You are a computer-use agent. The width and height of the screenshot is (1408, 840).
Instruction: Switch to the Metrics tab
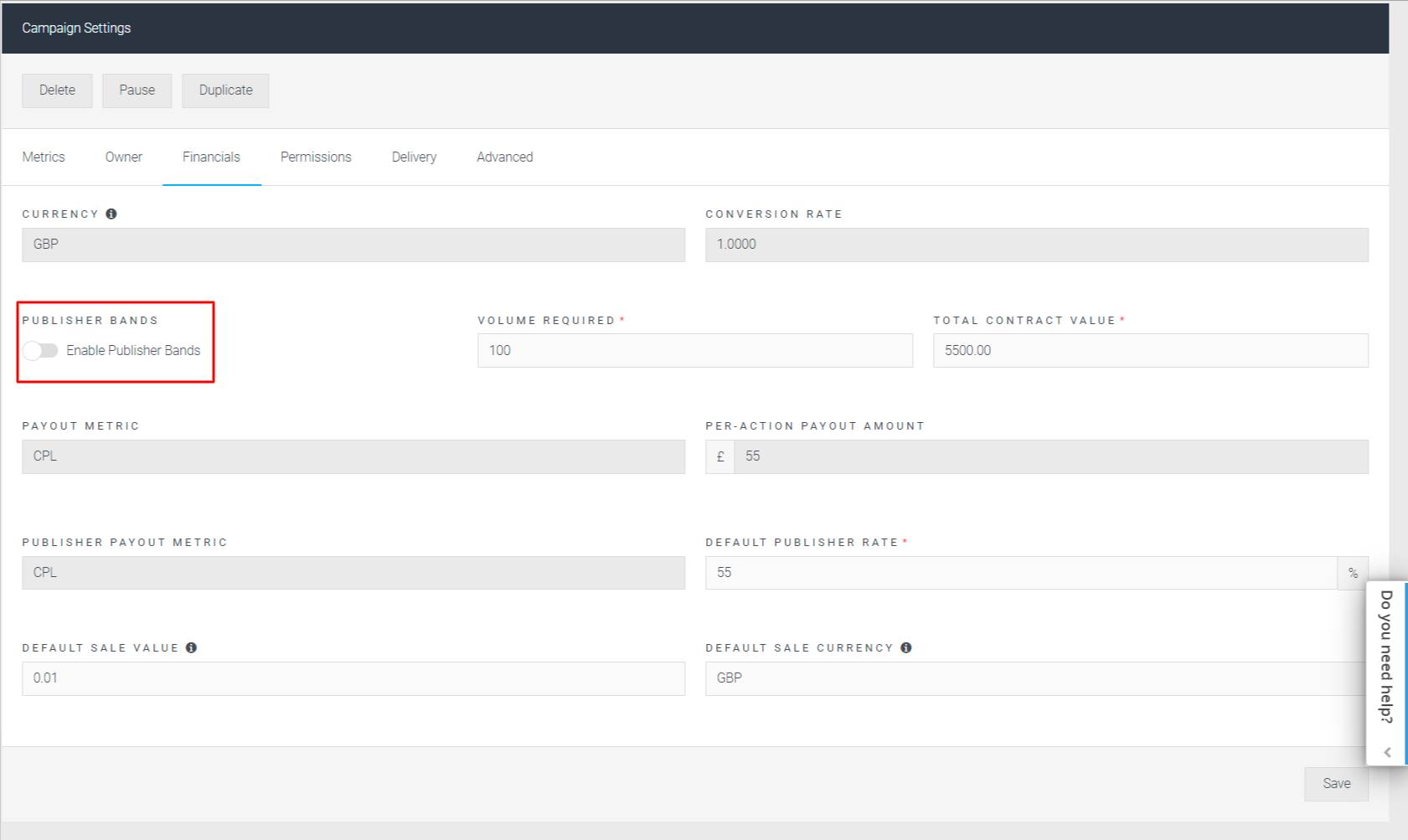click(x=44, y=157)
